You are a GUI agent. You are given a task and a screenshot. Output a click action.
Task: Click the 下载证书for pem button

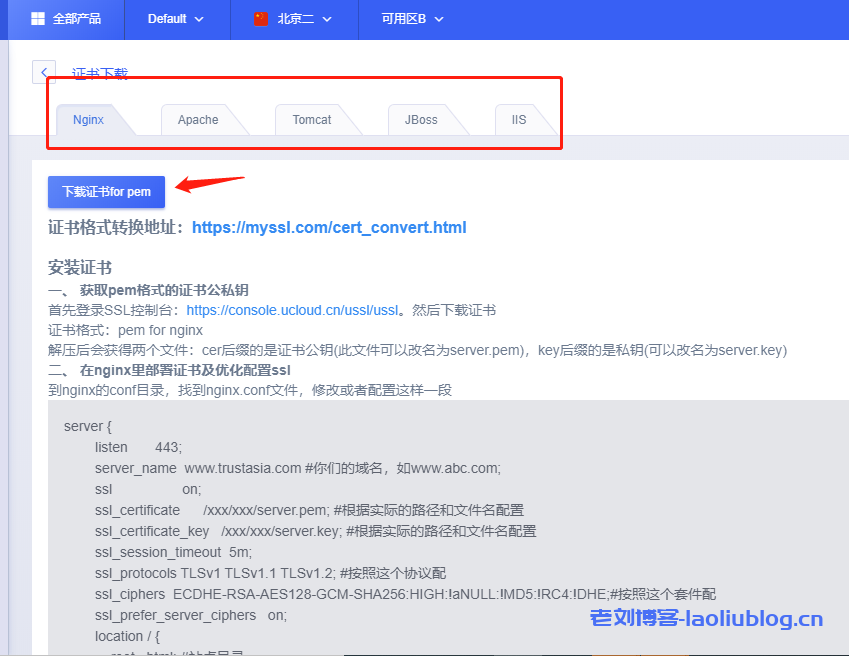pos(106,192)
